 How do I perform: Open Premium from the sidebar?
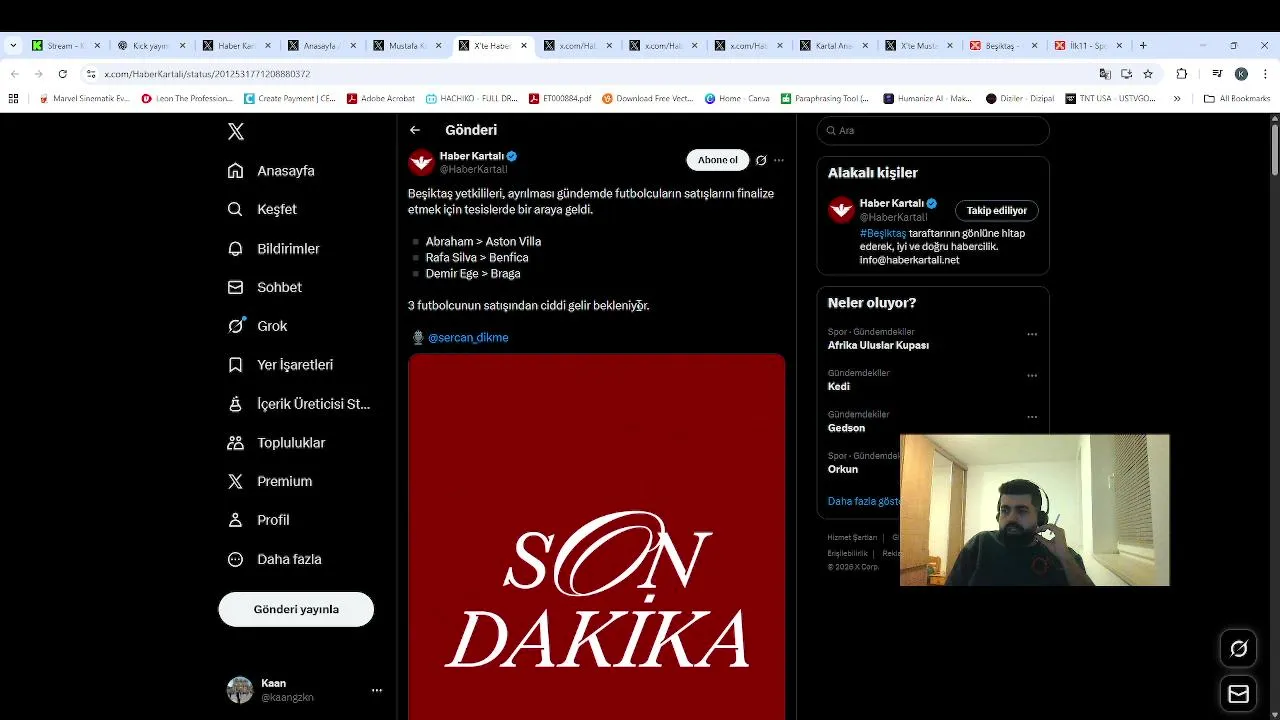click(270, 481)
